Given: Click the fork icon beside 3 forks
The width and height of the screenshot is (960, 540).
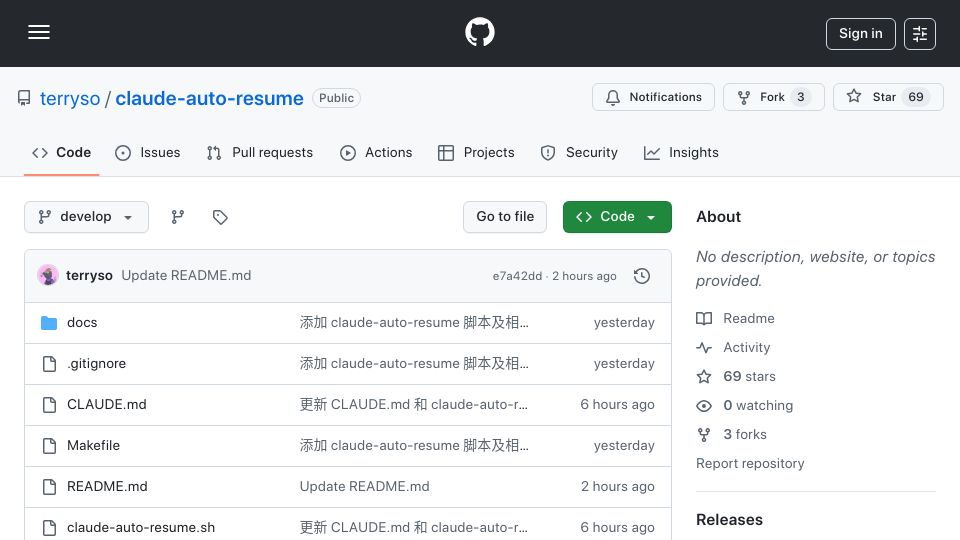Looking at the screenshot, I should point(704,435).
